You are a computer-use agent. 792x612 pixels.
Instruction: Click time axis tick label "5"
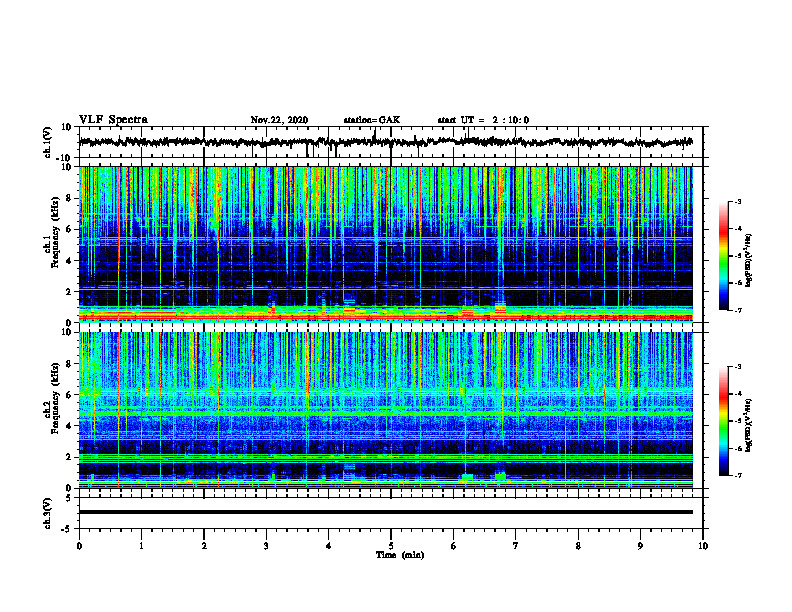click(391, 546)
